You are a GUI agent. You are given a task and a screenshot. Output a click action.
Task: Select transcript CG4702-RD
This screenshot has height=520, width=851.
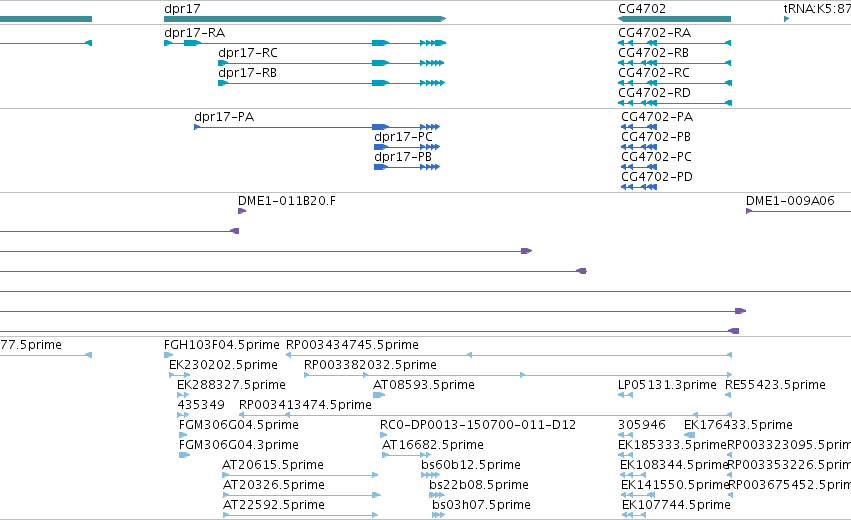coord(675,103)
